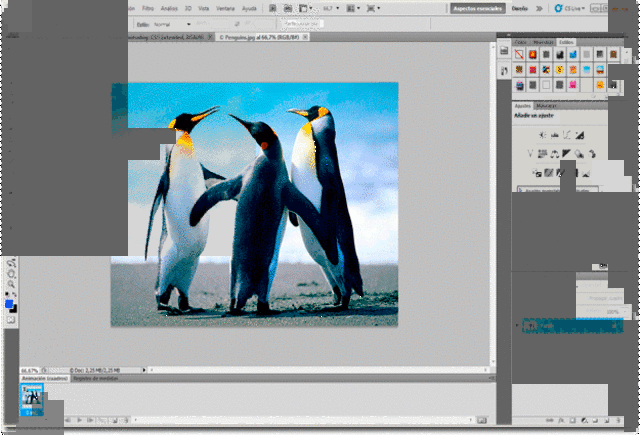
Task: Add a Selective Color adjustment
Action: click(586, 173)
